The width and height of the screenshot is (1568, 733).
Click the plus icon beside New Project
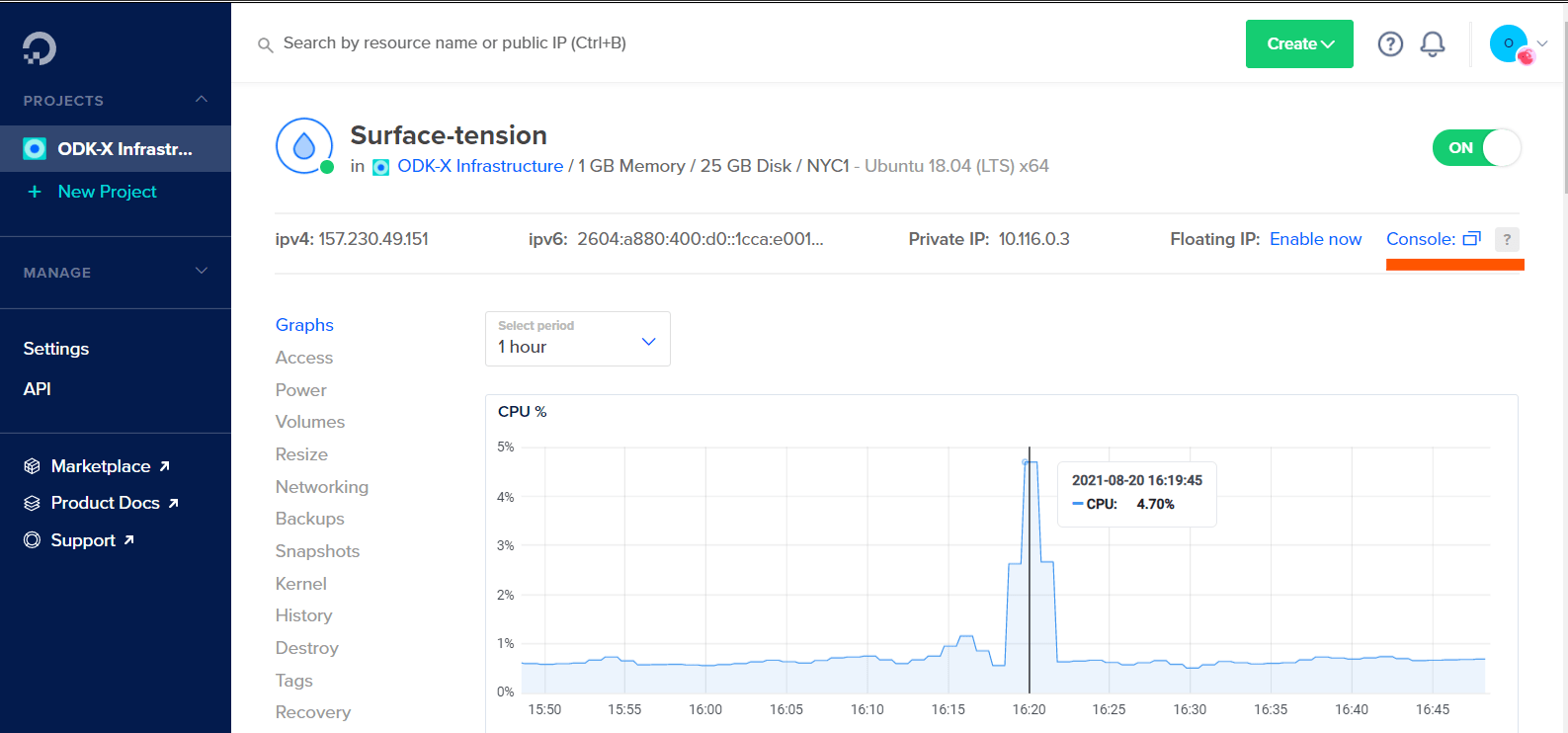coord(35,192)
